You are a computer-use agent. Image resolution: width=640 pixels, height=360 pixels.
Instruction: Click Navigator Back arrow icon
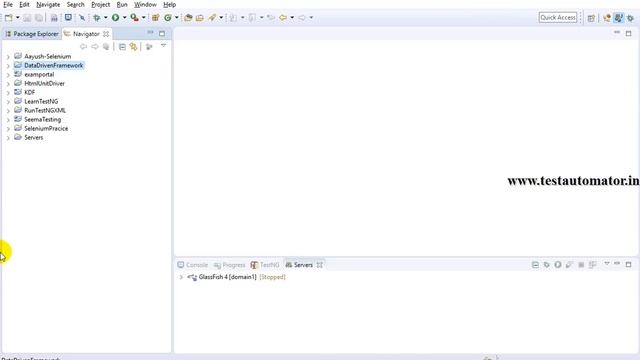(83, 47)
